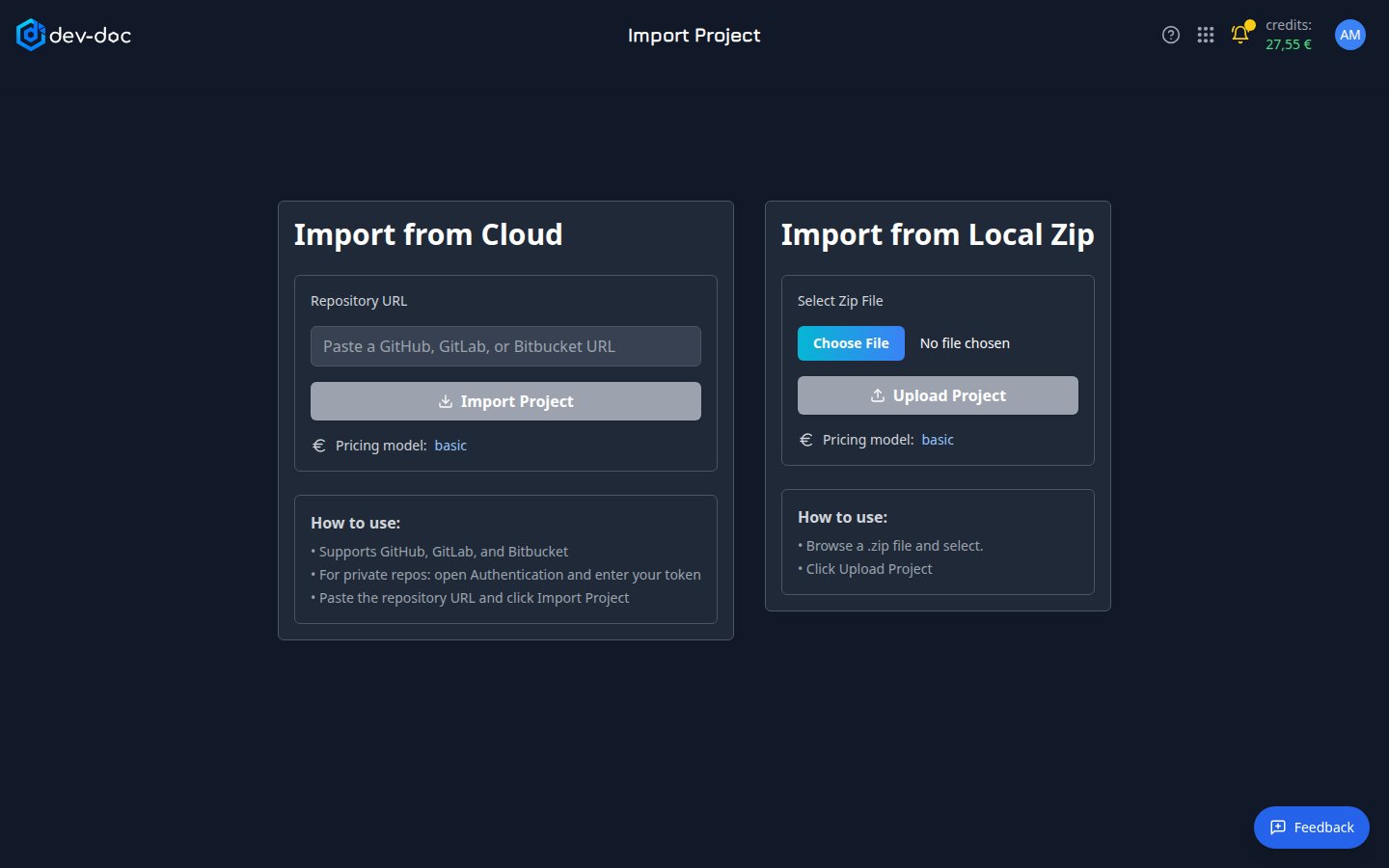This screenshot has height=868, width=1389.
Task: Click 'Paste the repository URL' instruction line
Action: click(470, 598)
